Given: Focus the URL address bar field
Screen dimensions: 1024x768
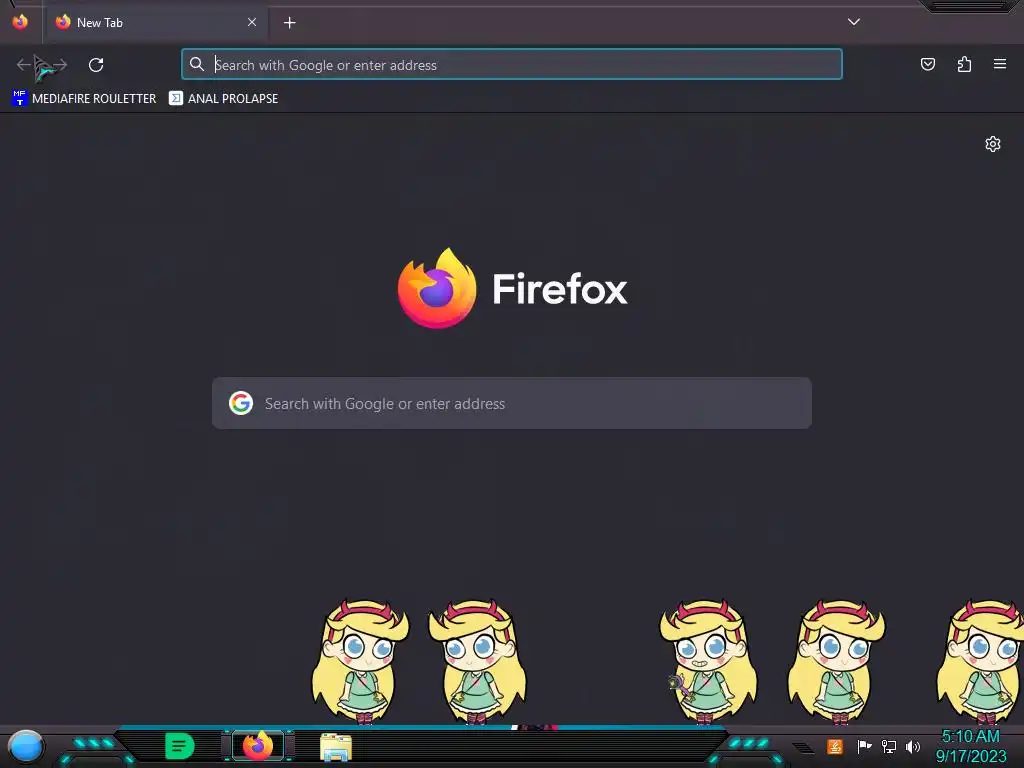Looking at the screenshot, I should (x=511, y=65).
